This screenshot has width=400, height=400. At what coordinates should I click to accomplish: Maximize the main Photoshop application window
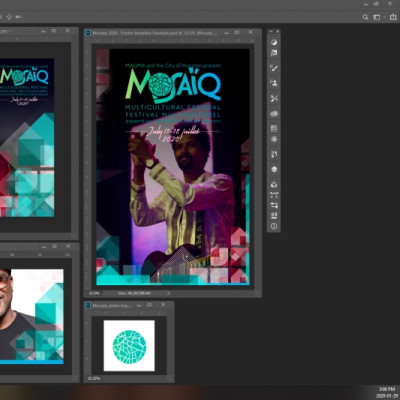376,4
